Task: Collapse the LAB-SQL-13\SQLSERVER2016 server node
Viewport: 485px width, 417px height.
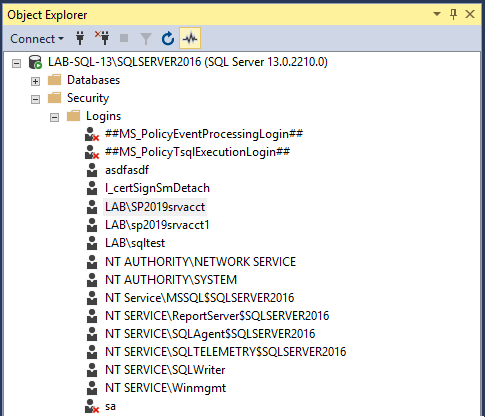Action: 16,63
